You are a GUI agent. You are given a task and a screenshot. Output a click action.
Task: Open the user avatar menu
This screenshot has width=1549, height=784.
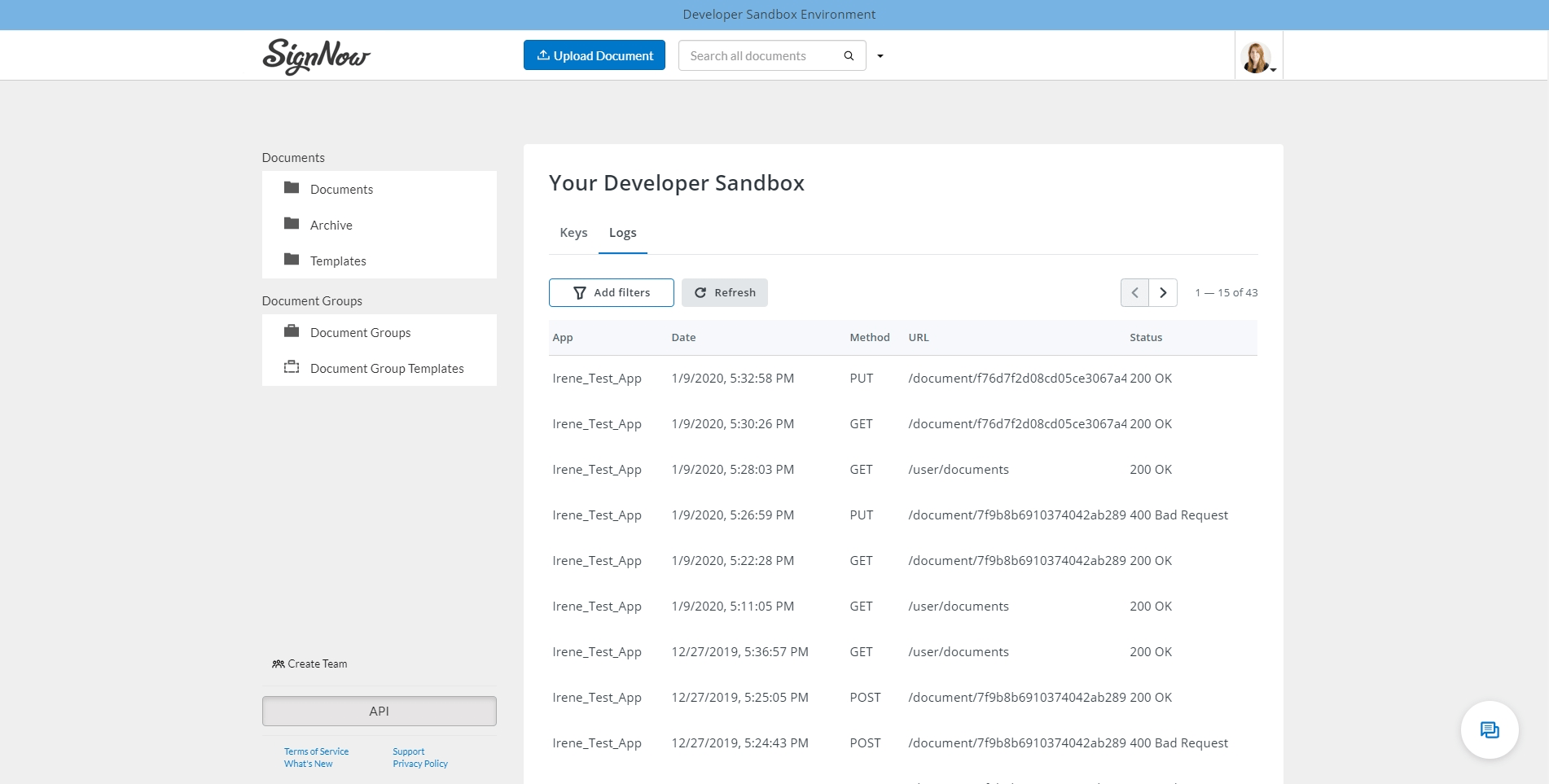1258,56
